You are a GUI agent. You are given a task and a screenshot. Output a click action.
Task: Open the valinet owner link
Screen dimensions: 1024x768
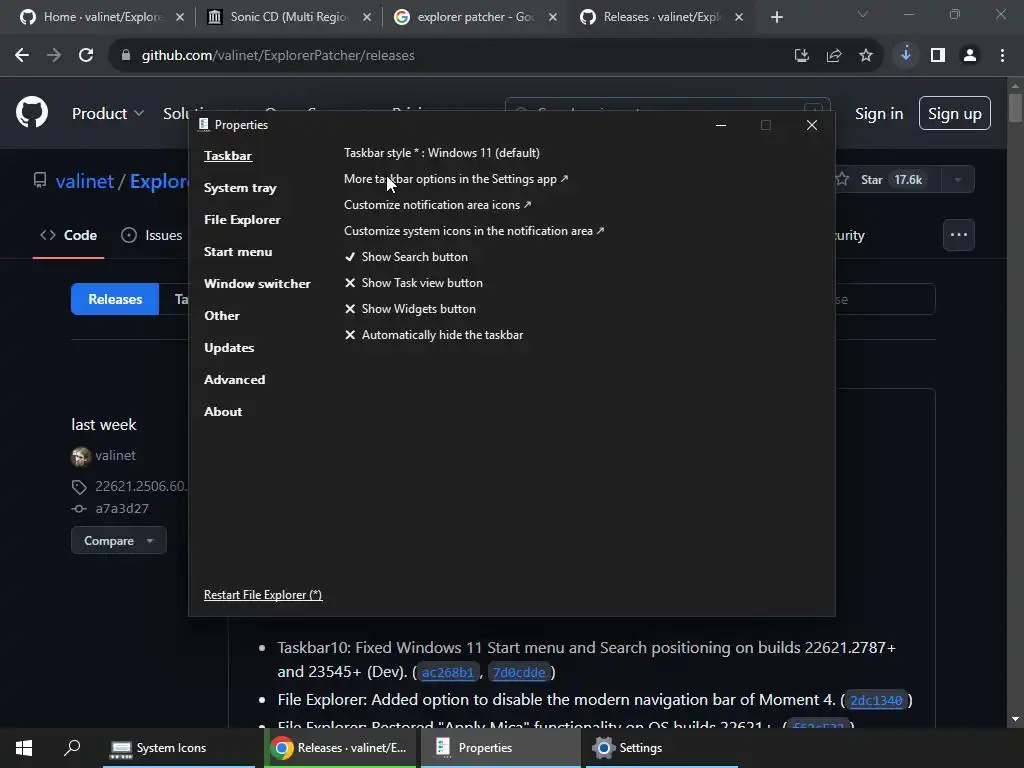(85, 181)
